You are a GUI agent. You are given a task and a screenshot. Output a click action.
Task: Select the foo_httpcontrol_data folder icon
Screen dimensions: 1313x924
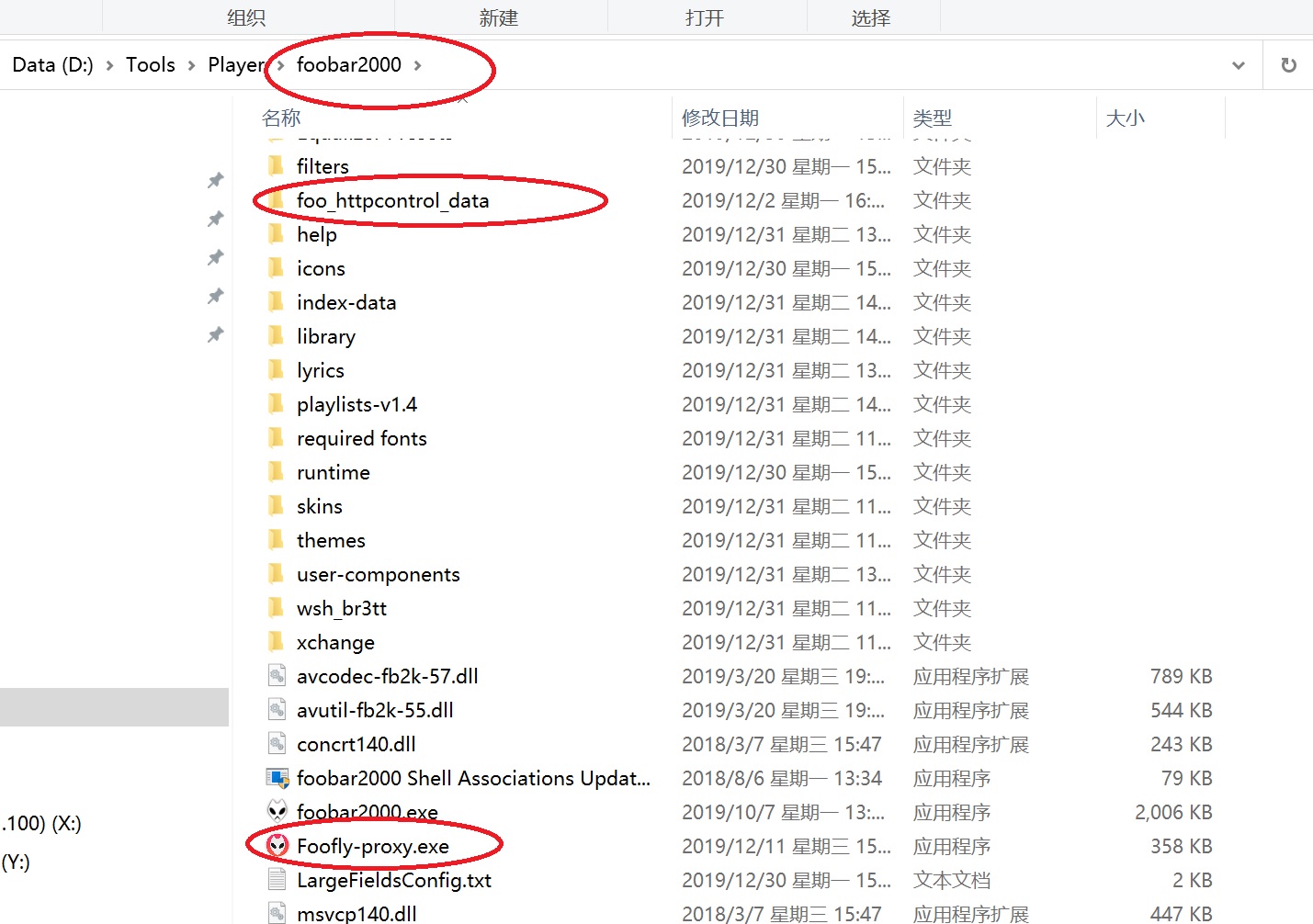point(276,200)
